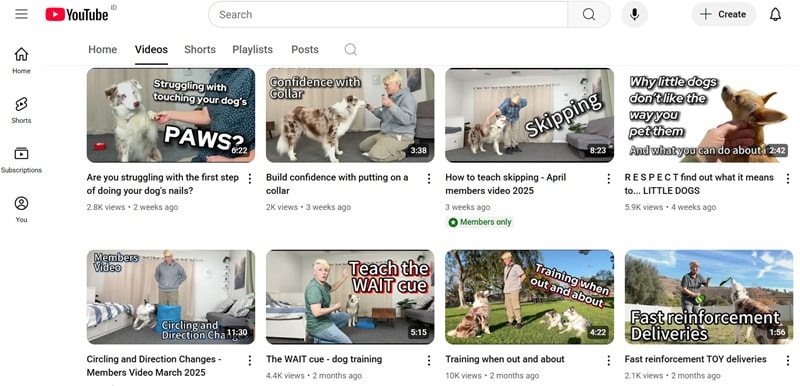
Task: Click the Members only badge
Action: (480, 222)
